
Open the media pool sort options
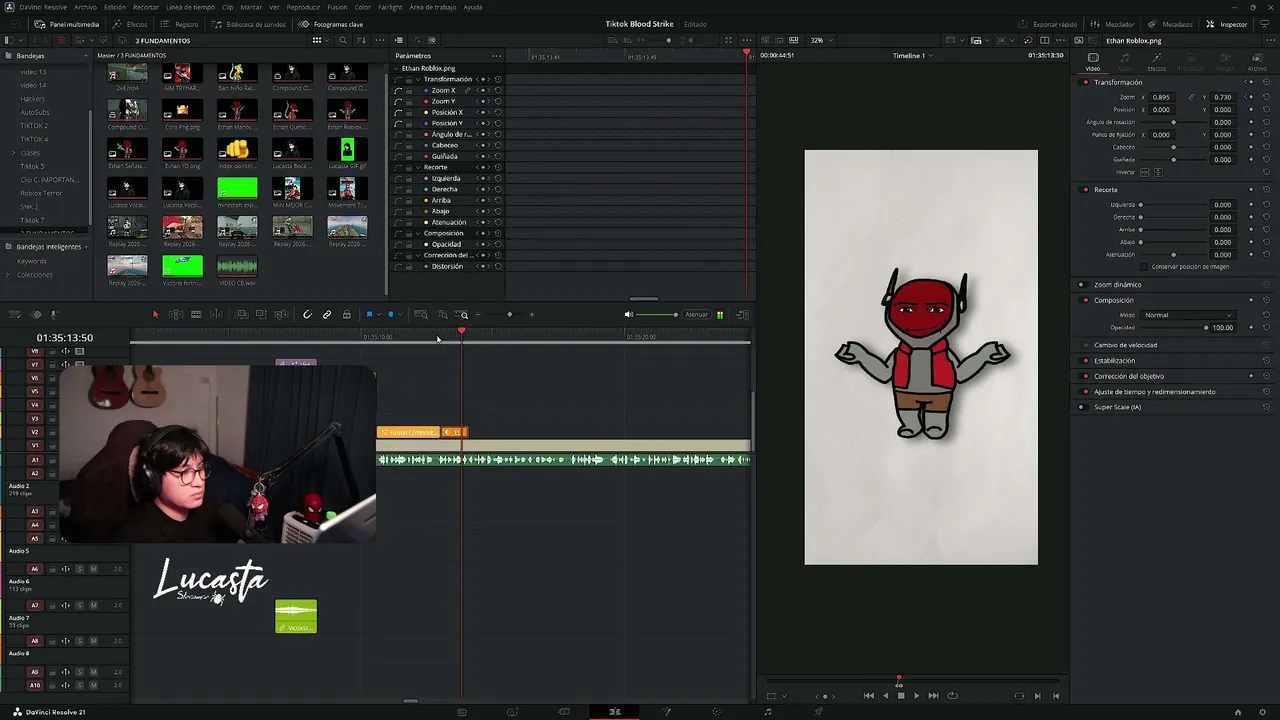pos(361,41)
